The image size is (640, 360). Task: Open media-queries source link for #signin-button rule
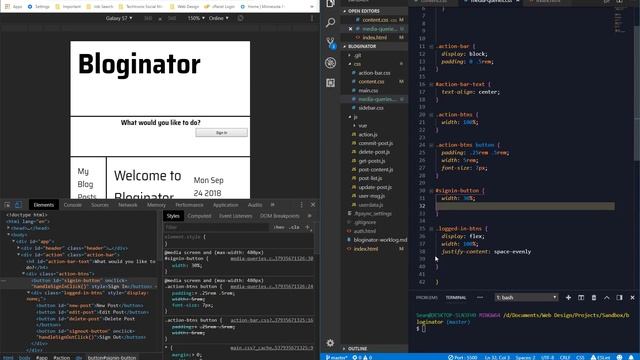271,259
